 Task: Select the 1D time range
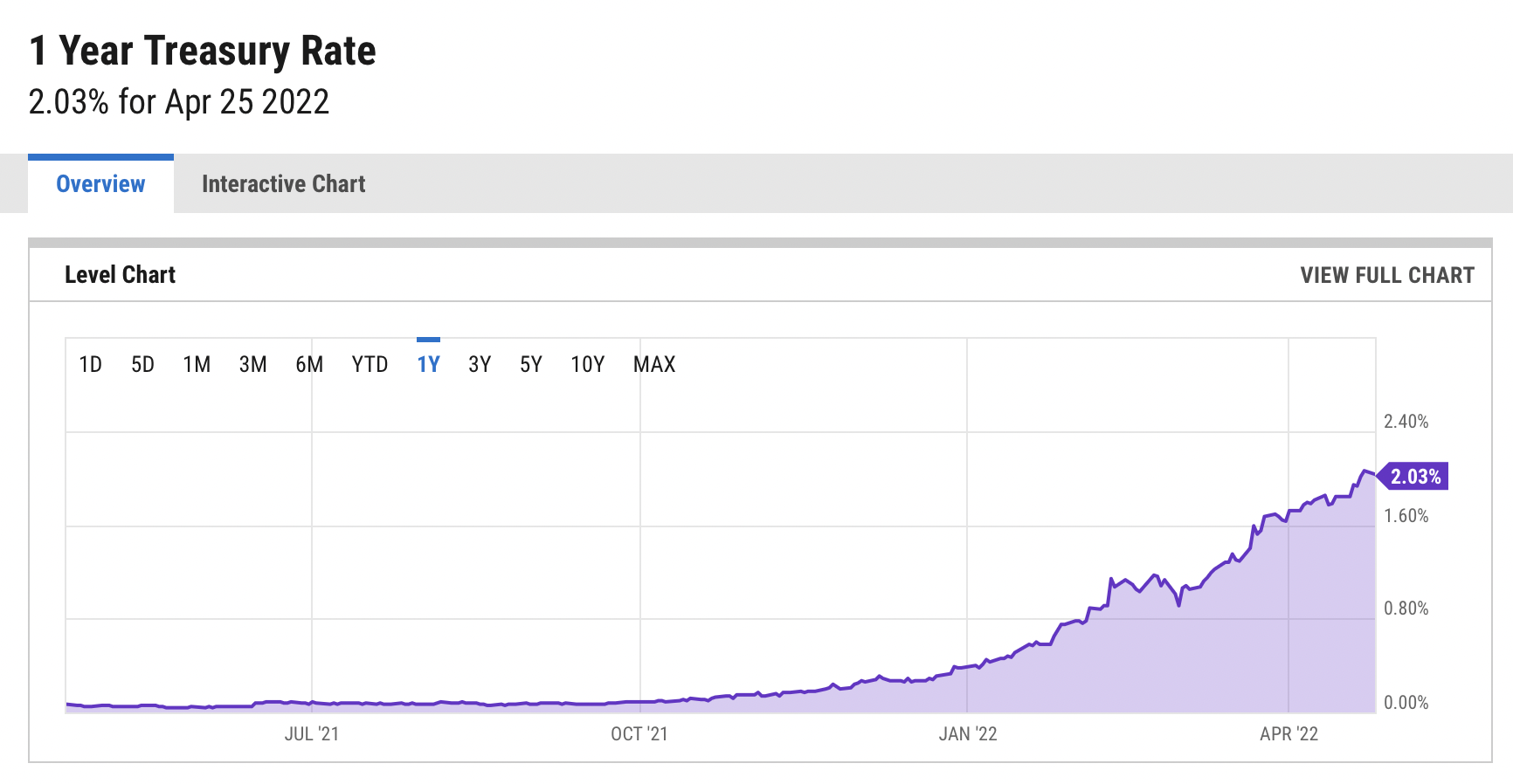tap(91, 364)
